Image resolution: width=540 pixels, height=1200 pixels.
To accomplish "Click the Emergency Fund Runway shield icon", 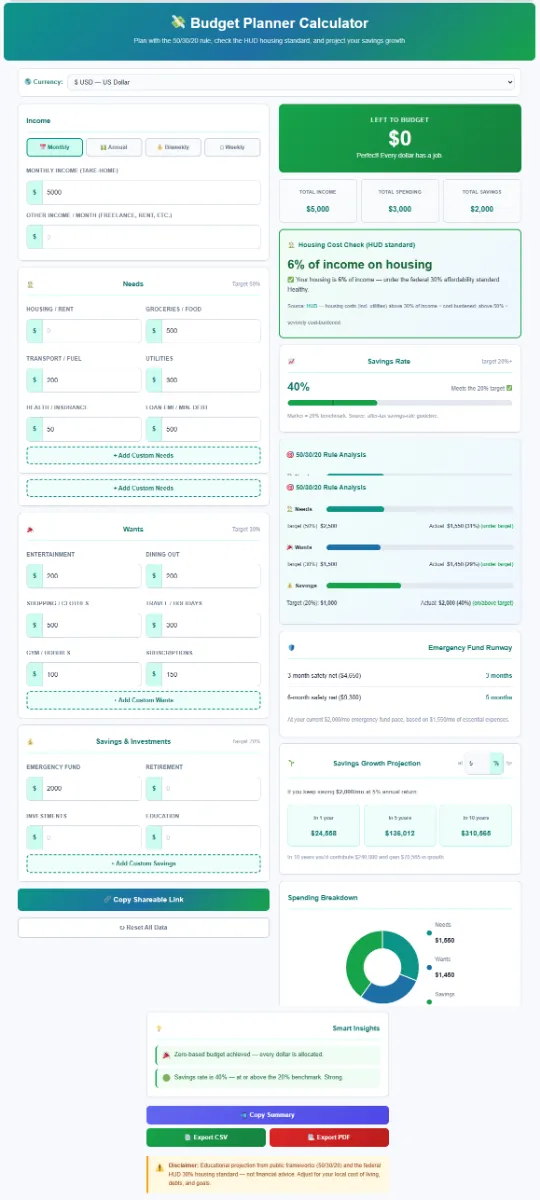I will pyautogui.click(x=291, y=647).
